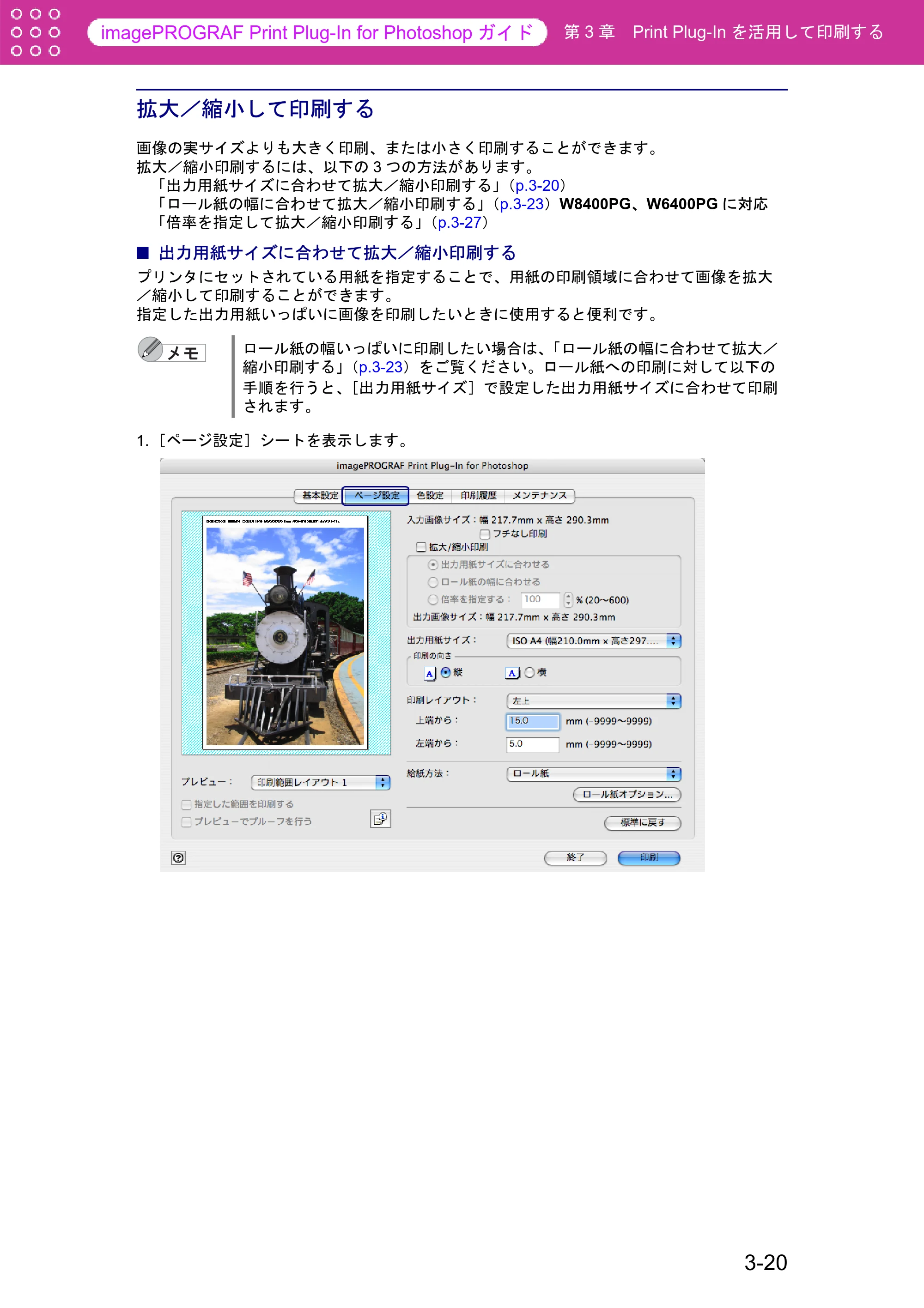Switch to the ページ設定 tab
The width and height of the screenshot is (924, 1308).
point(376,496)
